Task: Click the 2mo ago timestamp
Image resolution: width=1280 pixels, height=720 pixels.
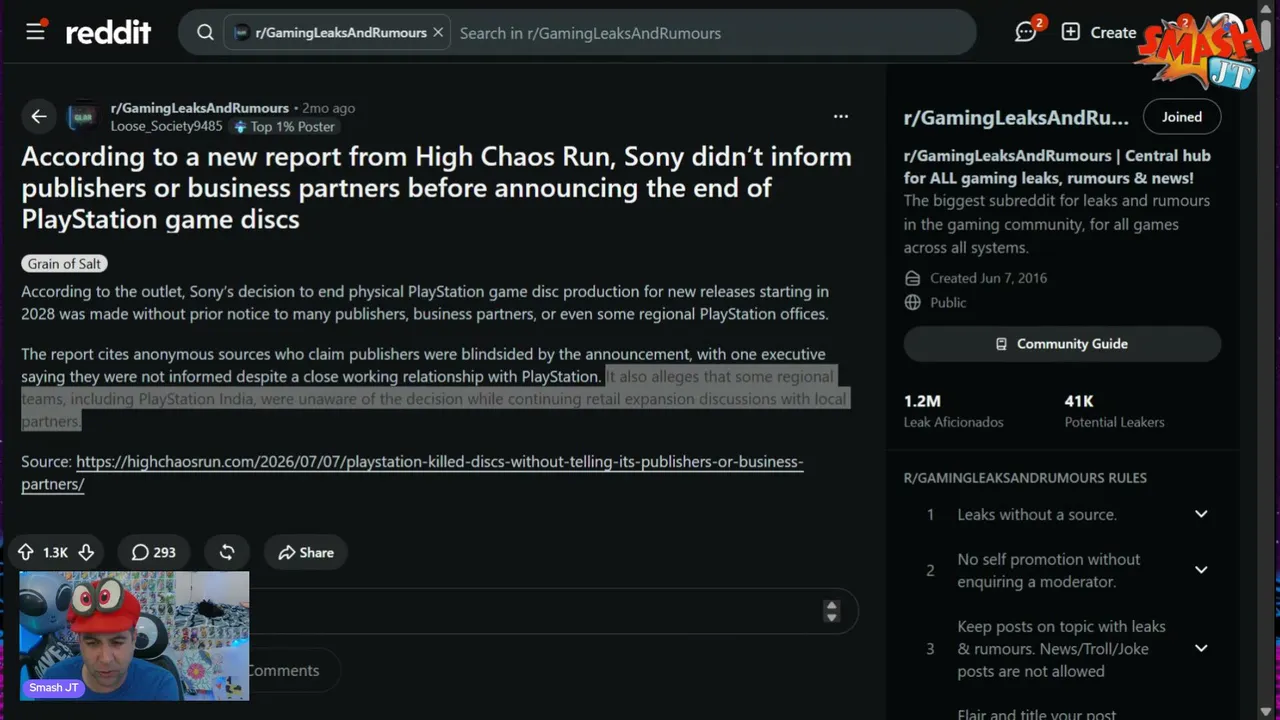Action: point(329,108)
